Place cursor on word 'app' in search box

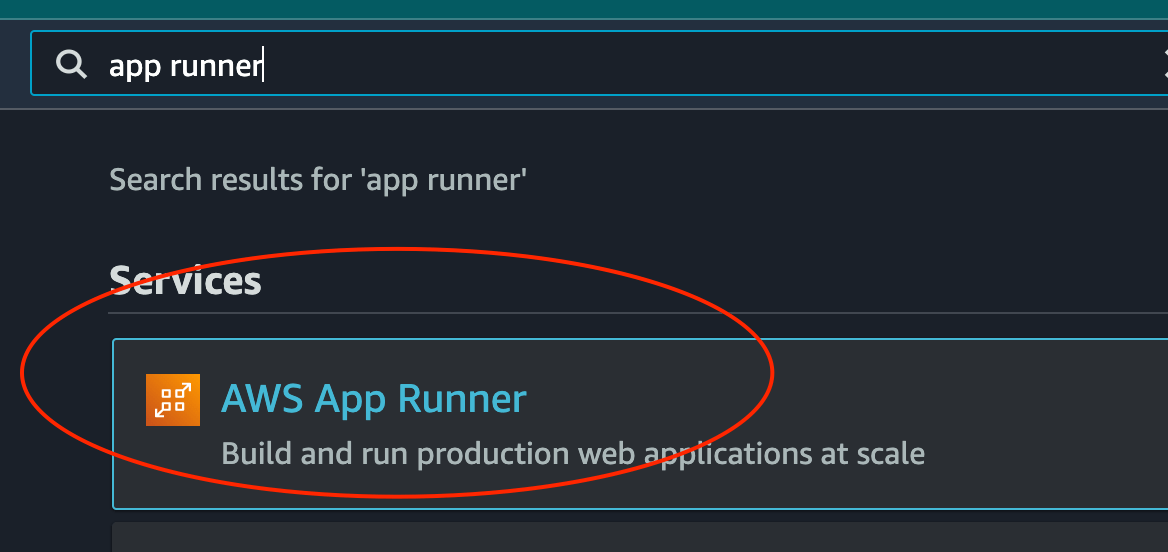[x=135, y=67]
